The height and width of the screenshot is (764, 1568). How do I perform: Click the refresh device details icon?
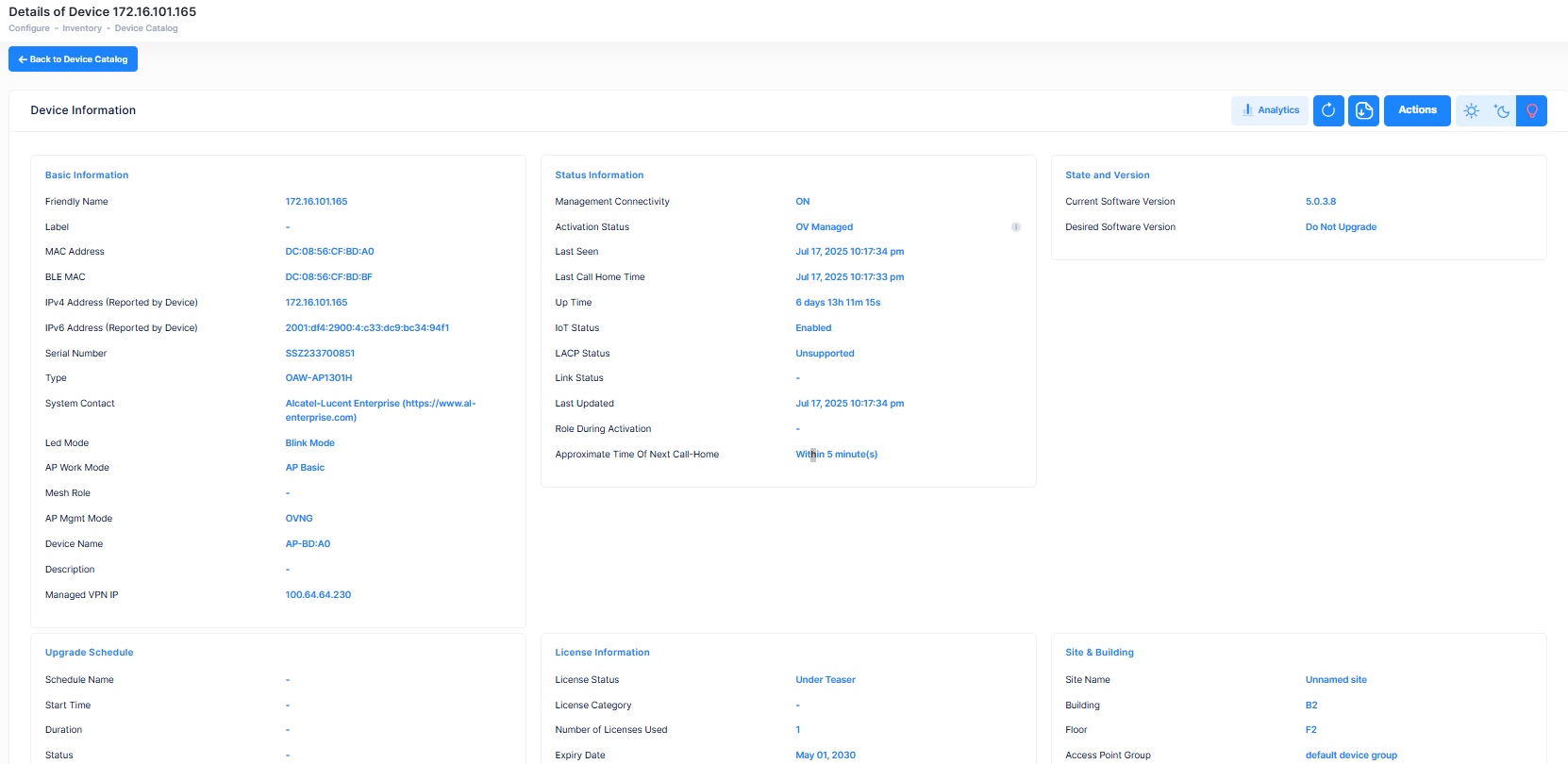[1328, 110]
